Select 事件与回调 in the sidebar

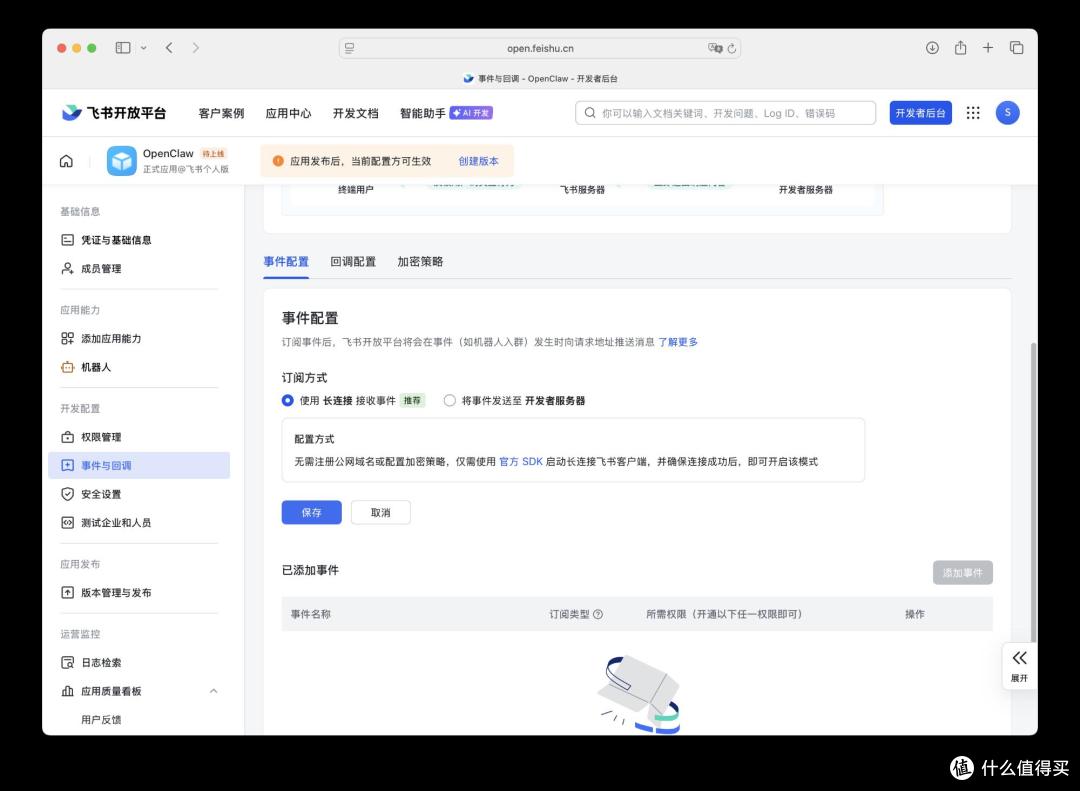139,465
